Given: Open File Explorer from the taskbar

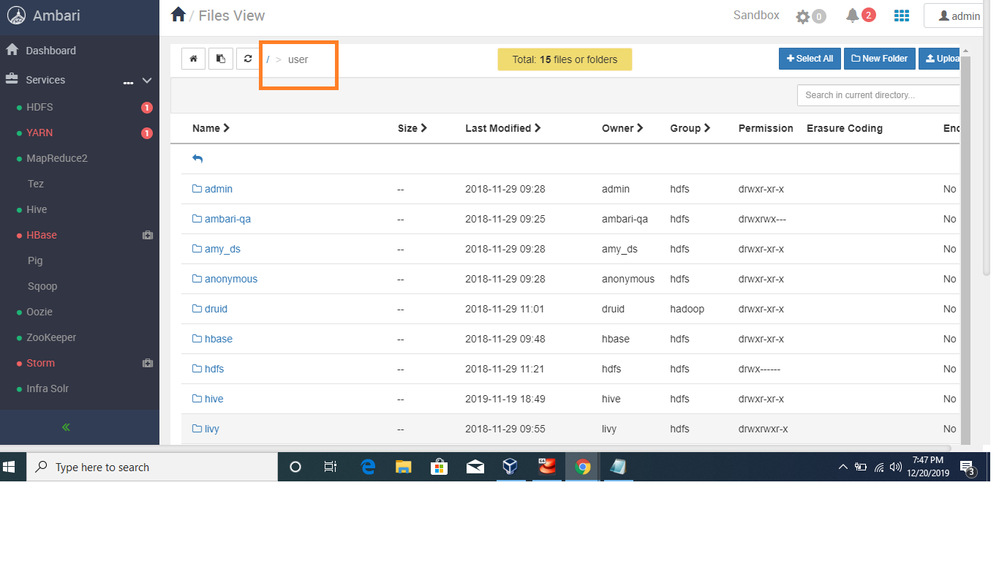Looking at the screenshot, I should point(403,467).
